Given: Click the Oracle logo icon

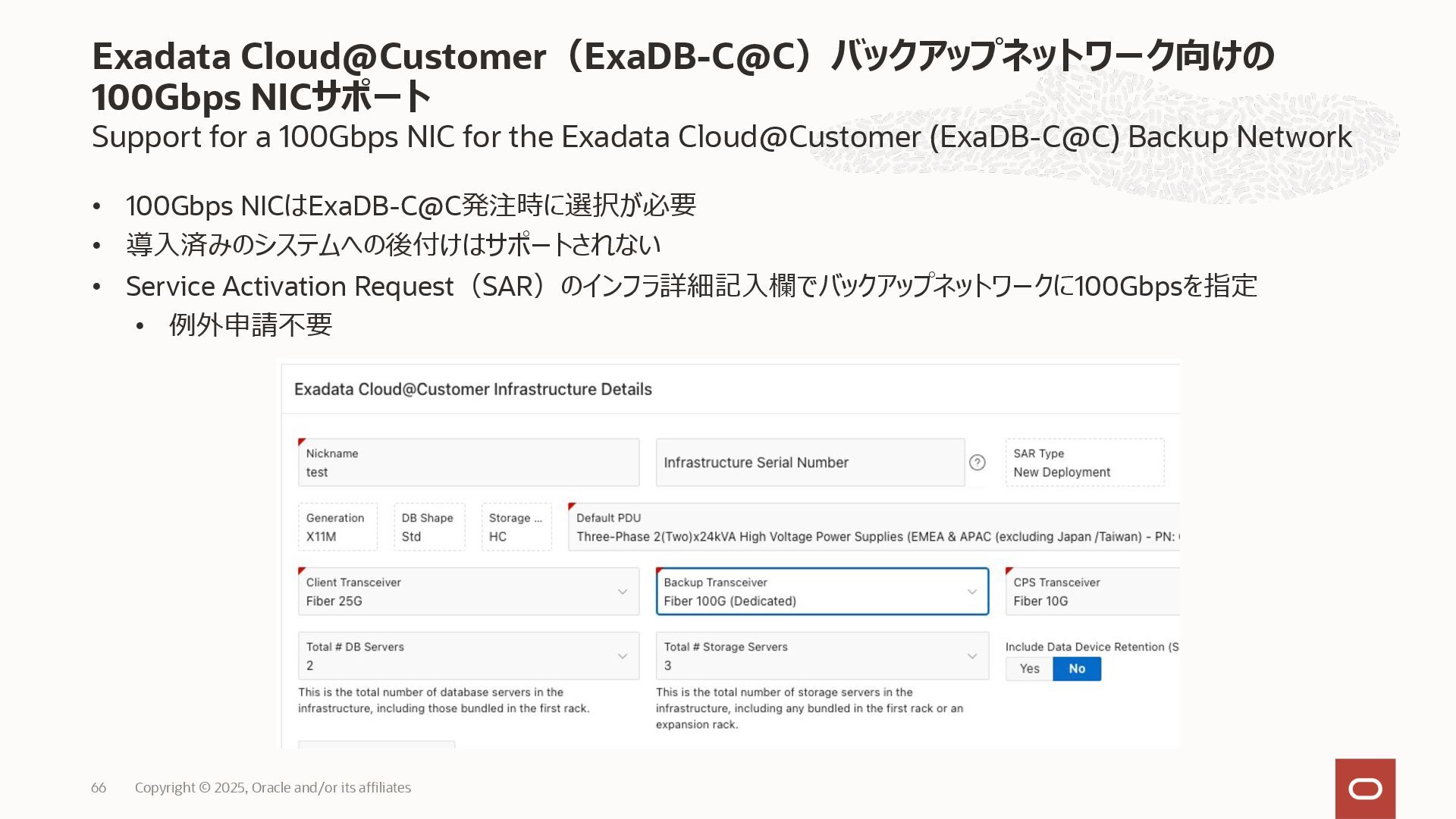Looking at the screenshot, I should pos(1365,789).
